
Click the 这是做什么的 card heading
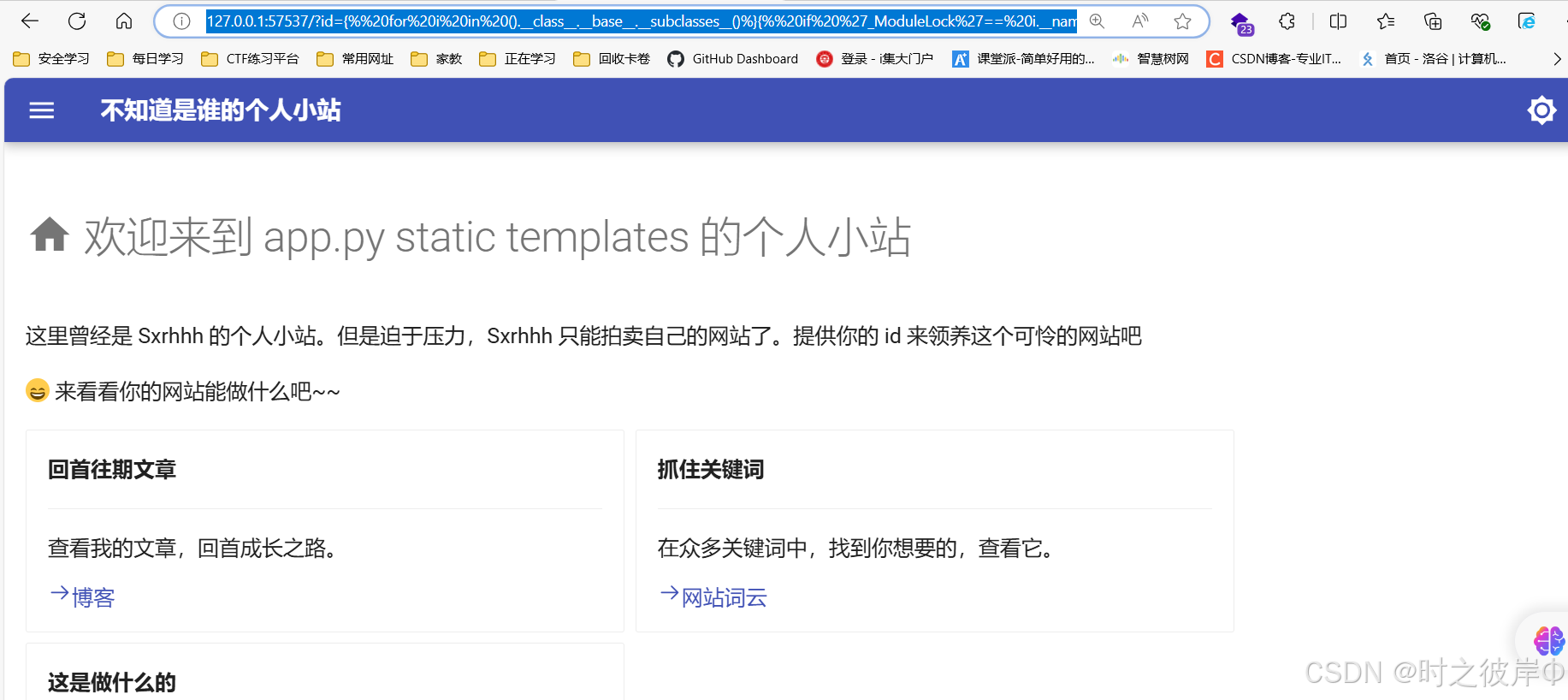[x=112, y=682]
